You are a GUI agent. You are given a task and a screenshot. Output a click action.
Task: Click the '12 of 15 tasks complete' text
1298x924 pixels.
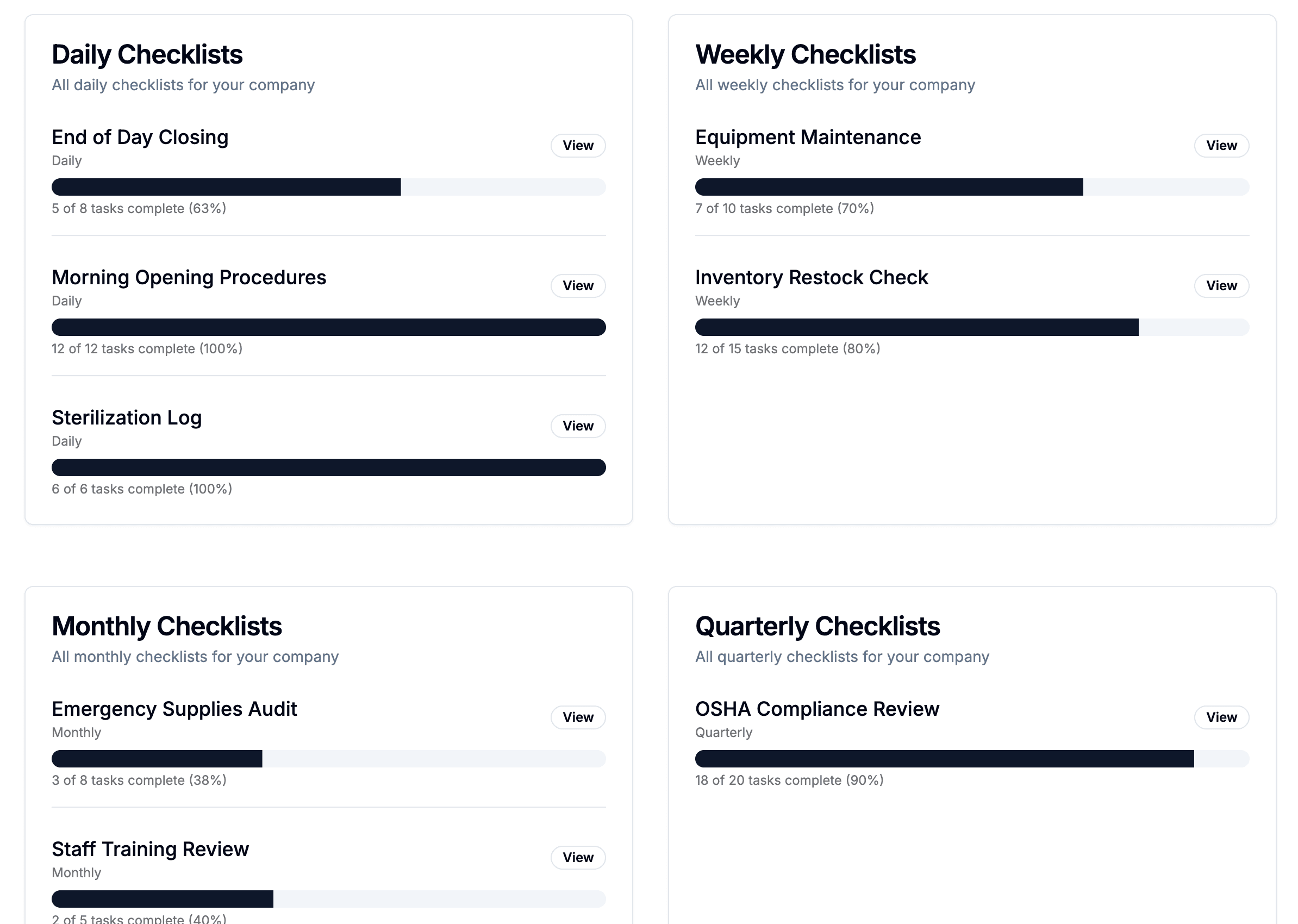[787, 348]
